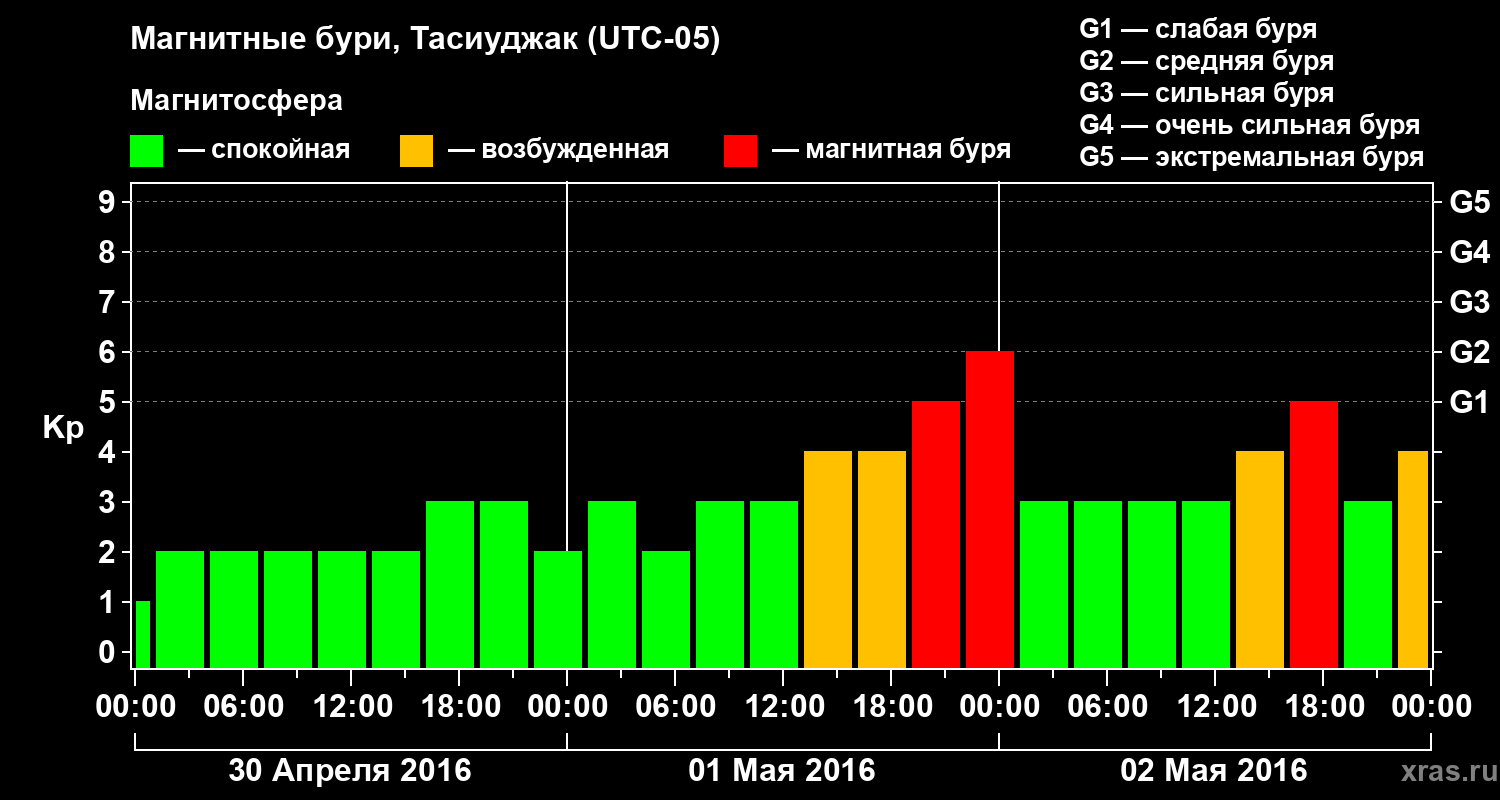Click the 'Магнитосфера' heading

coord(236,101)
